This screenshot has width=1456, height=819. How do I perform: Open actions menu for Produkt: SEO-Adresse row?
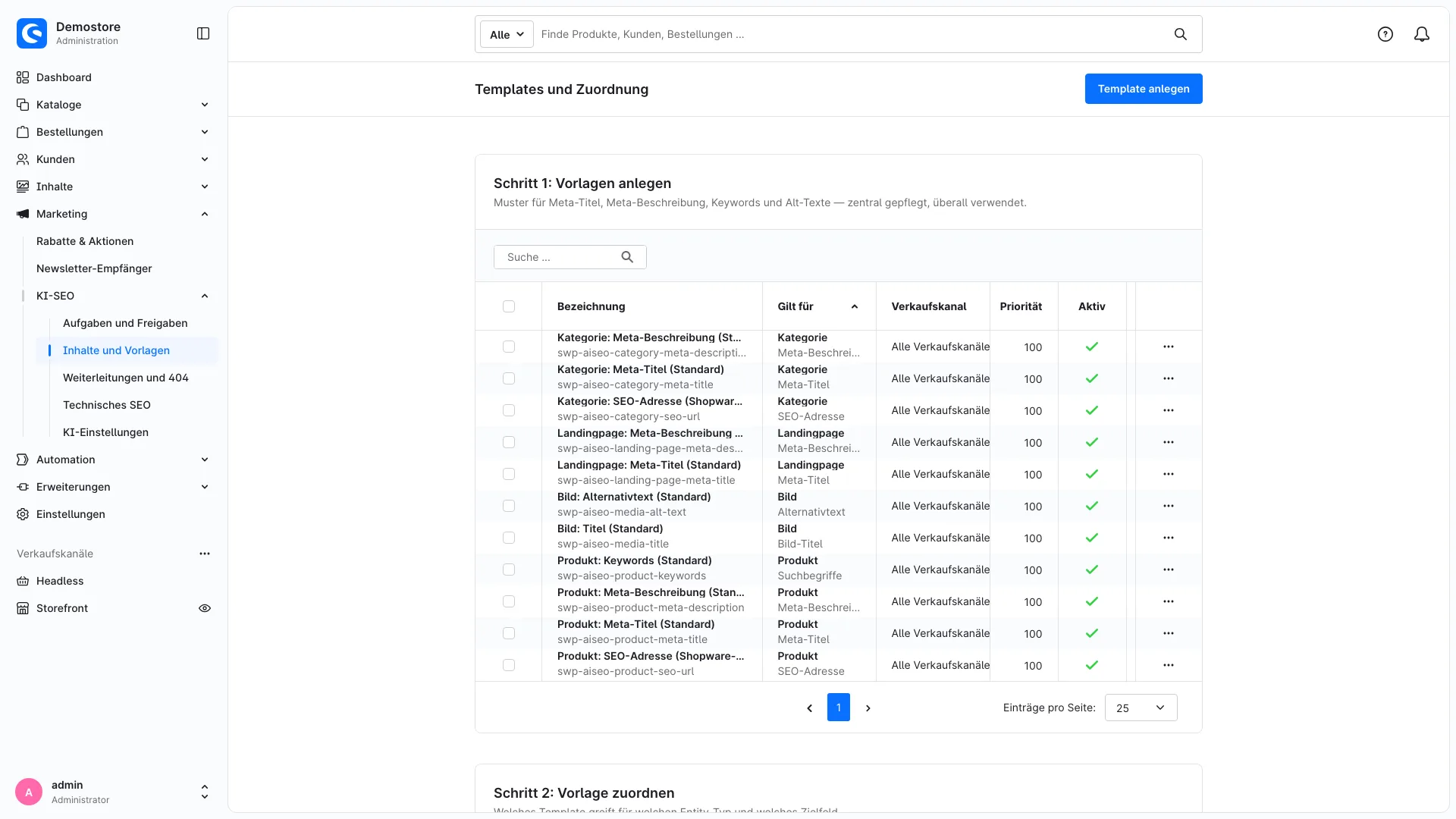(x=1169, y=665)
